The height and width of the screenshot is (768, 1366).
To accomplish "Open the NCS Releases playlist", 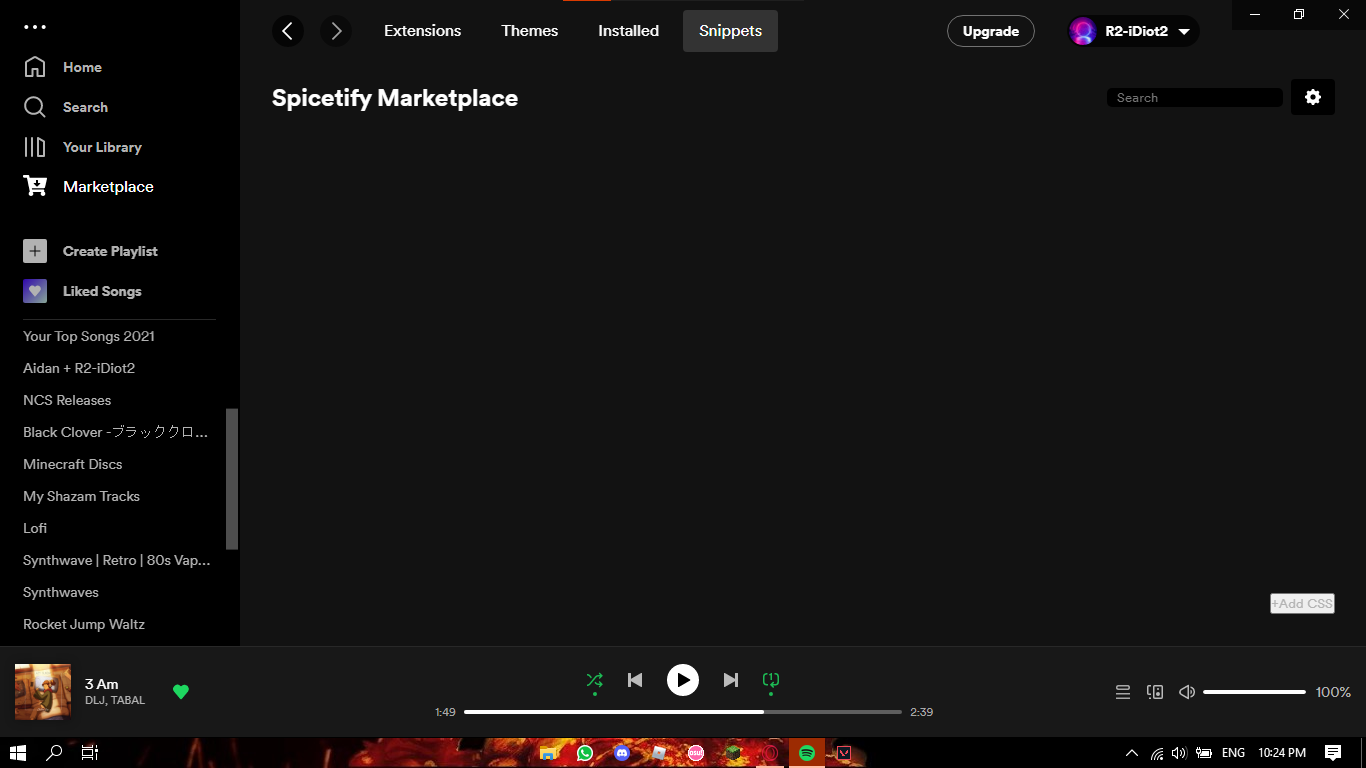I will click(x=67, y=400).
